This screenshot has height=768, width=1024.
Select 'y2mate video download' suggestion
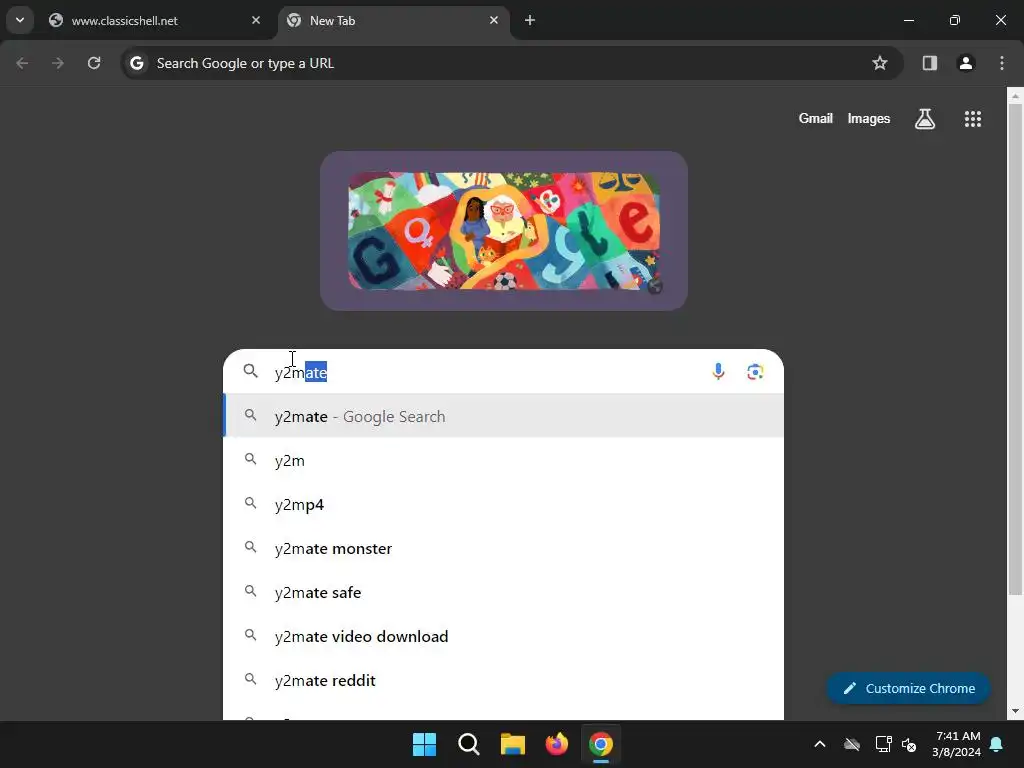[x=504, y=636]
